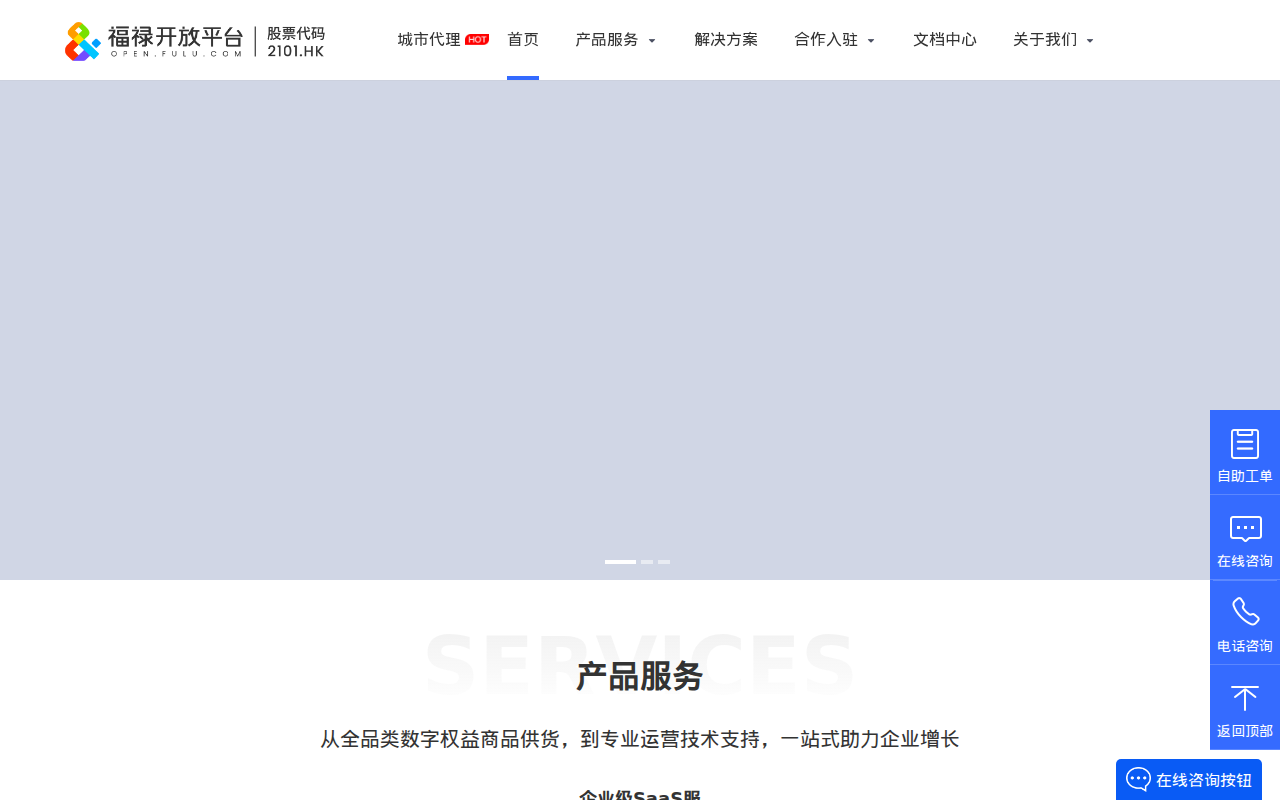1280x800 pixels.
Task: Expand the 合作入驻 dropdown menu
Action: [834, 40]
